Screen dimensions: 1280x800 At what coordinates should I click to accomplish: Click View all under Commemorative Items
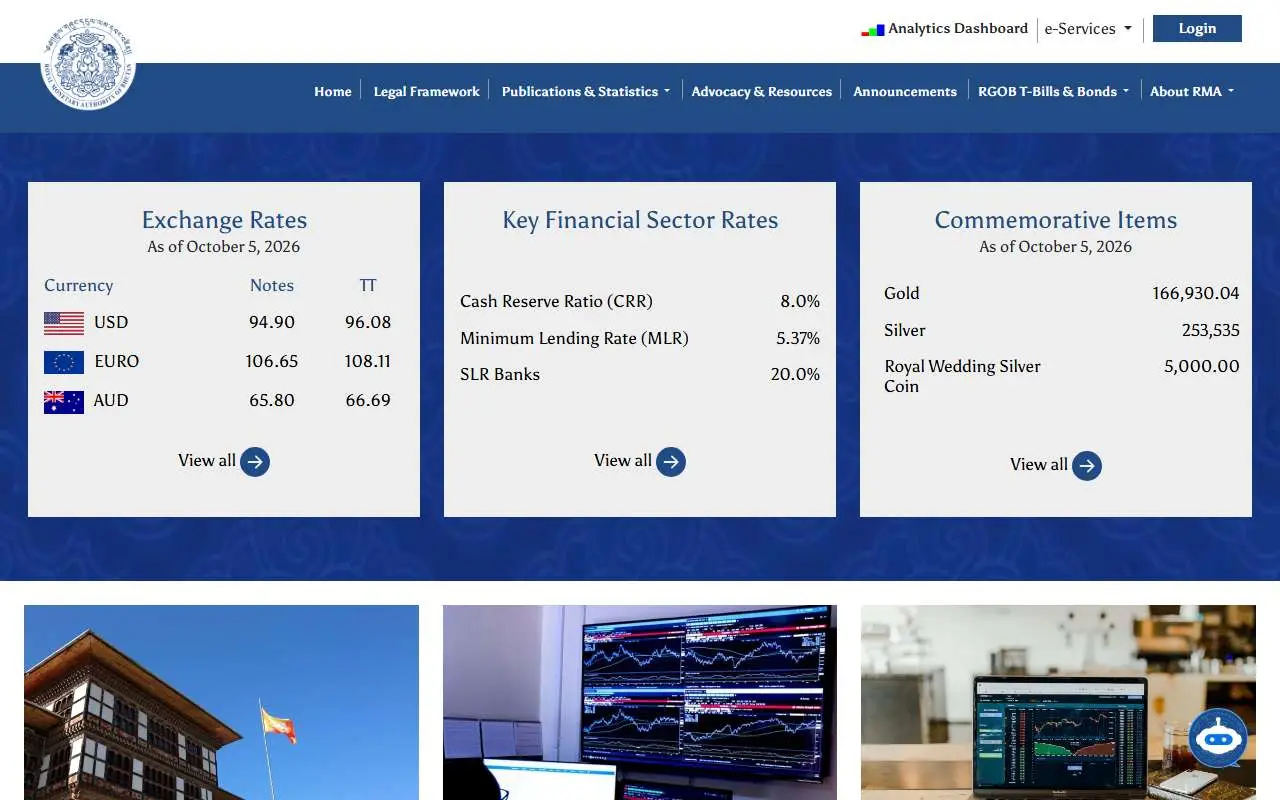pyautogui.click(x=1039, y=464)
